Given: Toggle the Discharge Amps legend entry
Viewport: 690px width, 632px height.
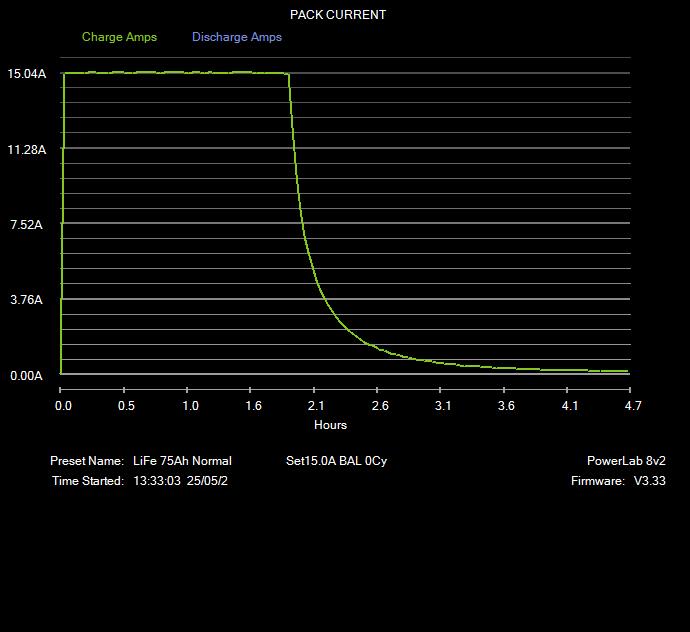Looking at the screenshot, I should click(237, 37).
